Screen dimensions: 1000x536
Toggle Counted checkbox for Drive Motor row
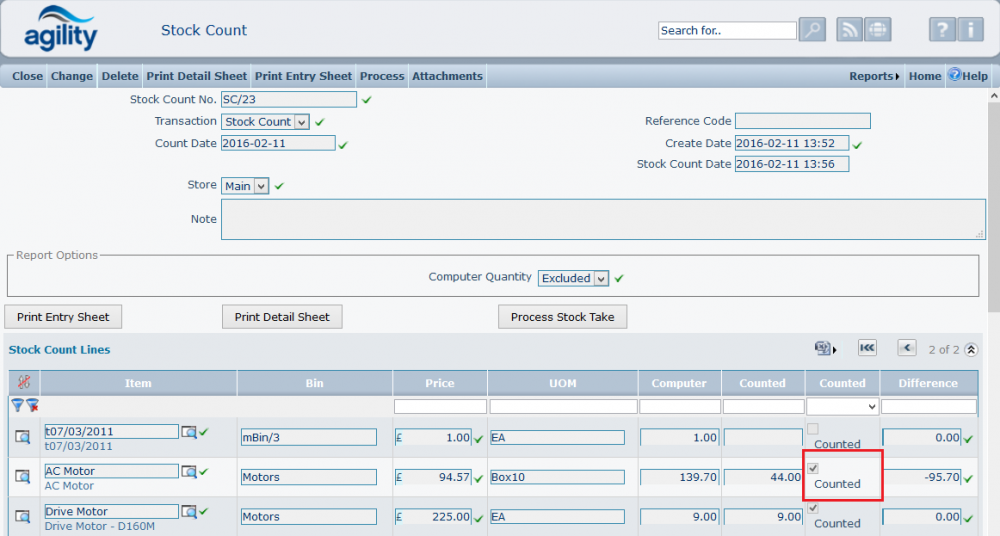[813, 508]
